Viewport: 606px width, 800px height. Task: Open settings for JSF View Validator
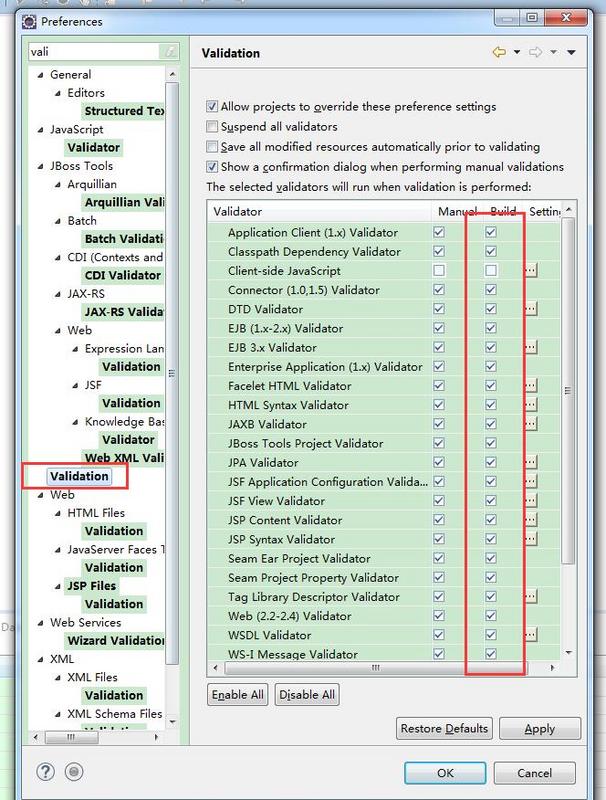pos(531,501)
